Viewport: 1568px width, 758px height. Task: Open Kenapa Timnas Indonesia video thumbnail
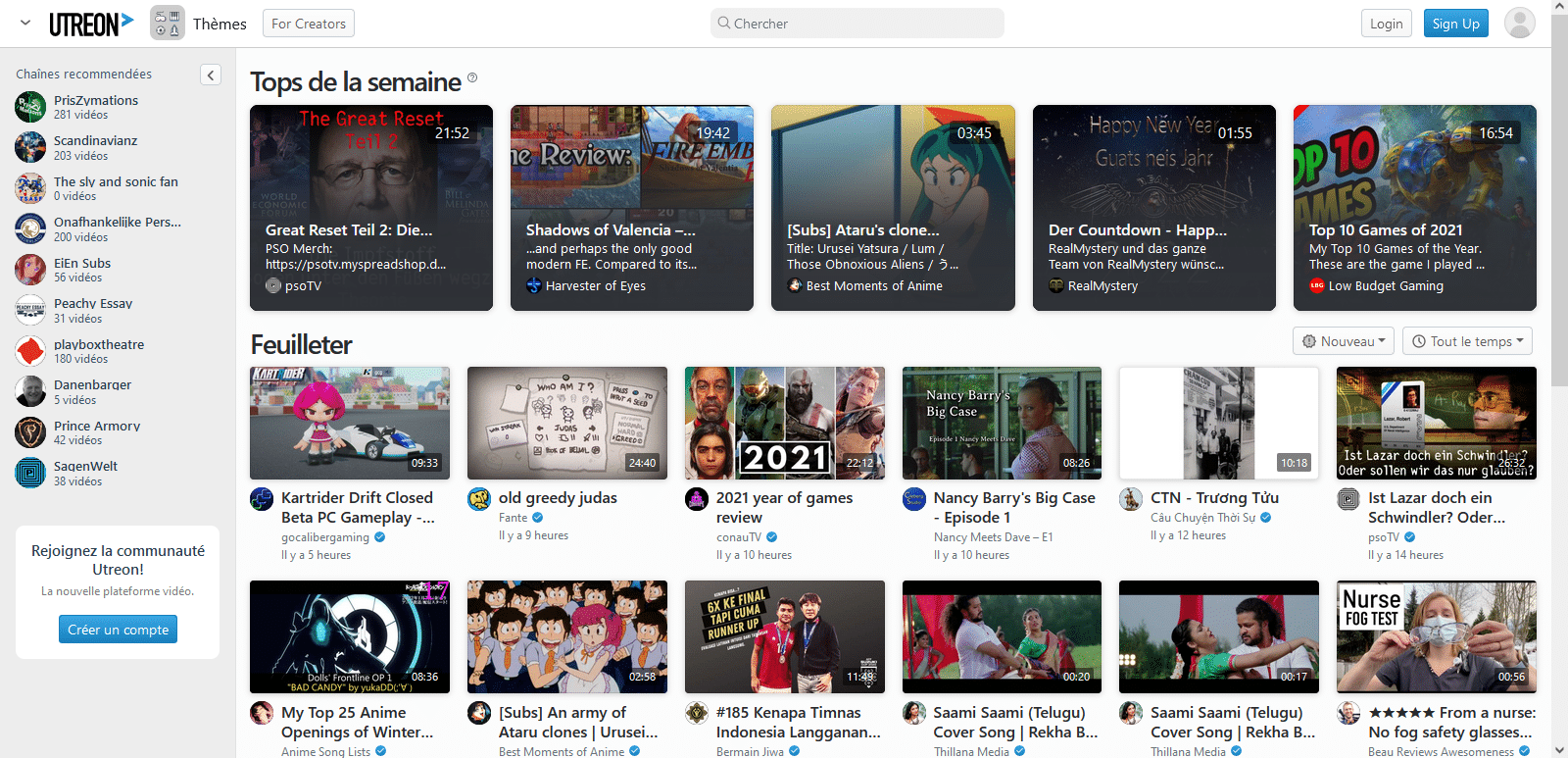click(x=785, y=636)
